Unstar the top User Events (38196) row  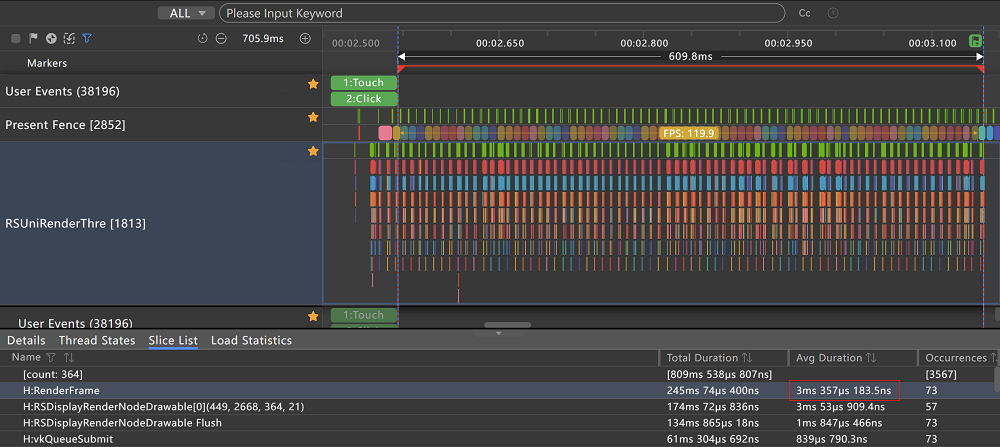tap(312, 84)
